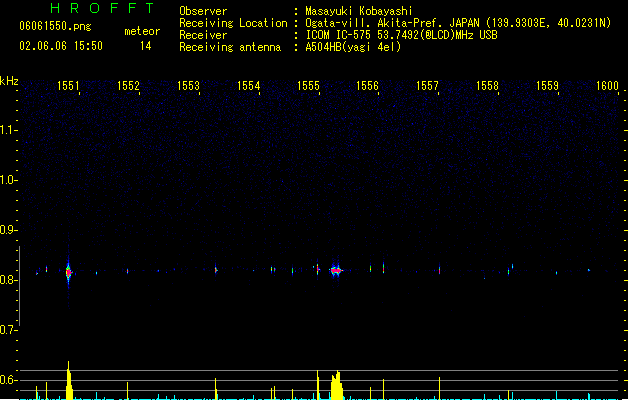Click the 1557 time axis label
This screenshot has height=400, width=629.
coord(427,86)
